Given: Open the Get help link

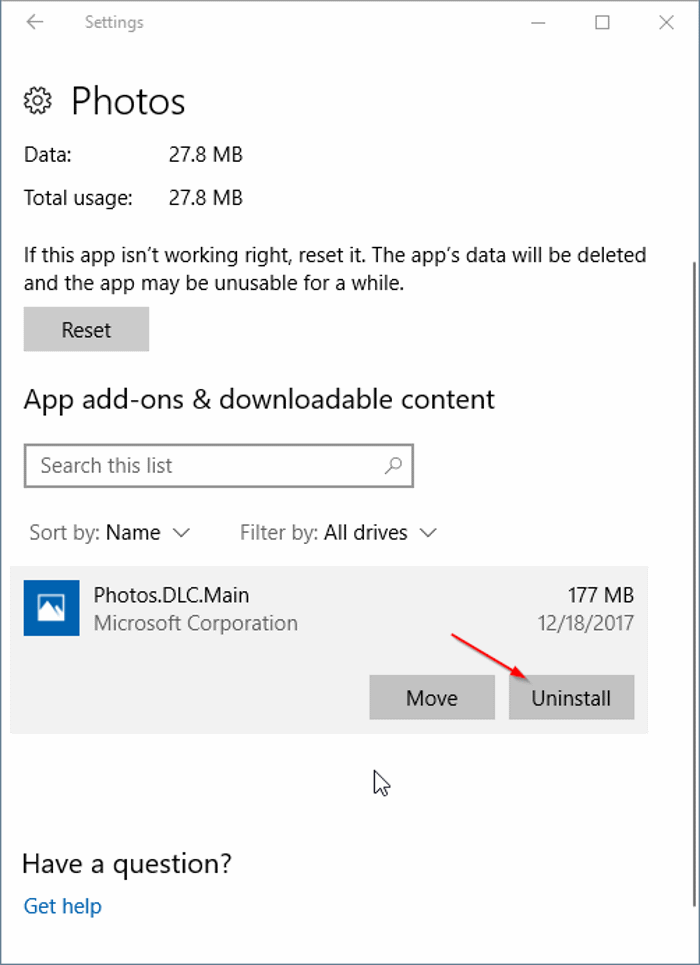Looking at the screenshot, I should point(63,906).
